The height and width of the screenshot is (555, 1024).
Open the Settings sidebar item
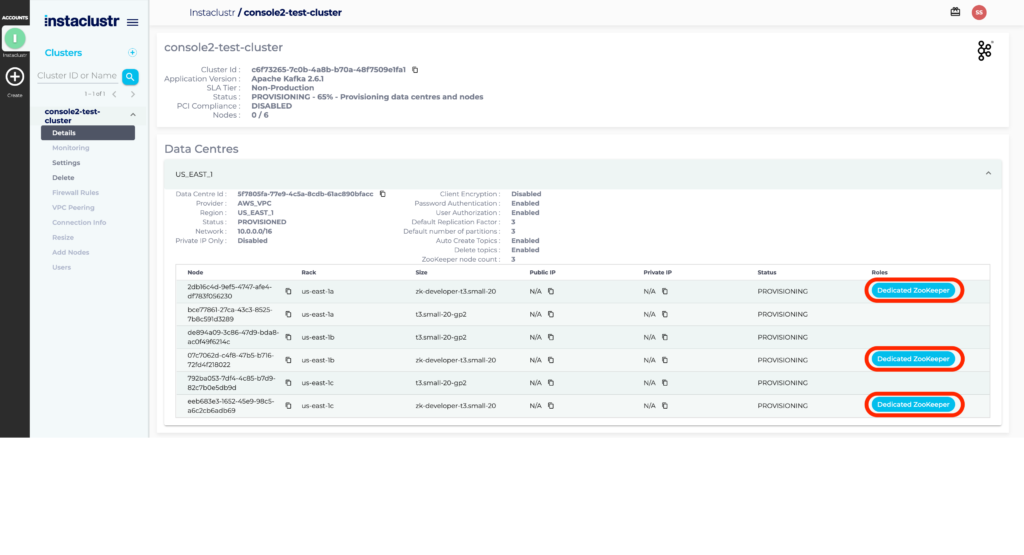click(x=66, y=163)
